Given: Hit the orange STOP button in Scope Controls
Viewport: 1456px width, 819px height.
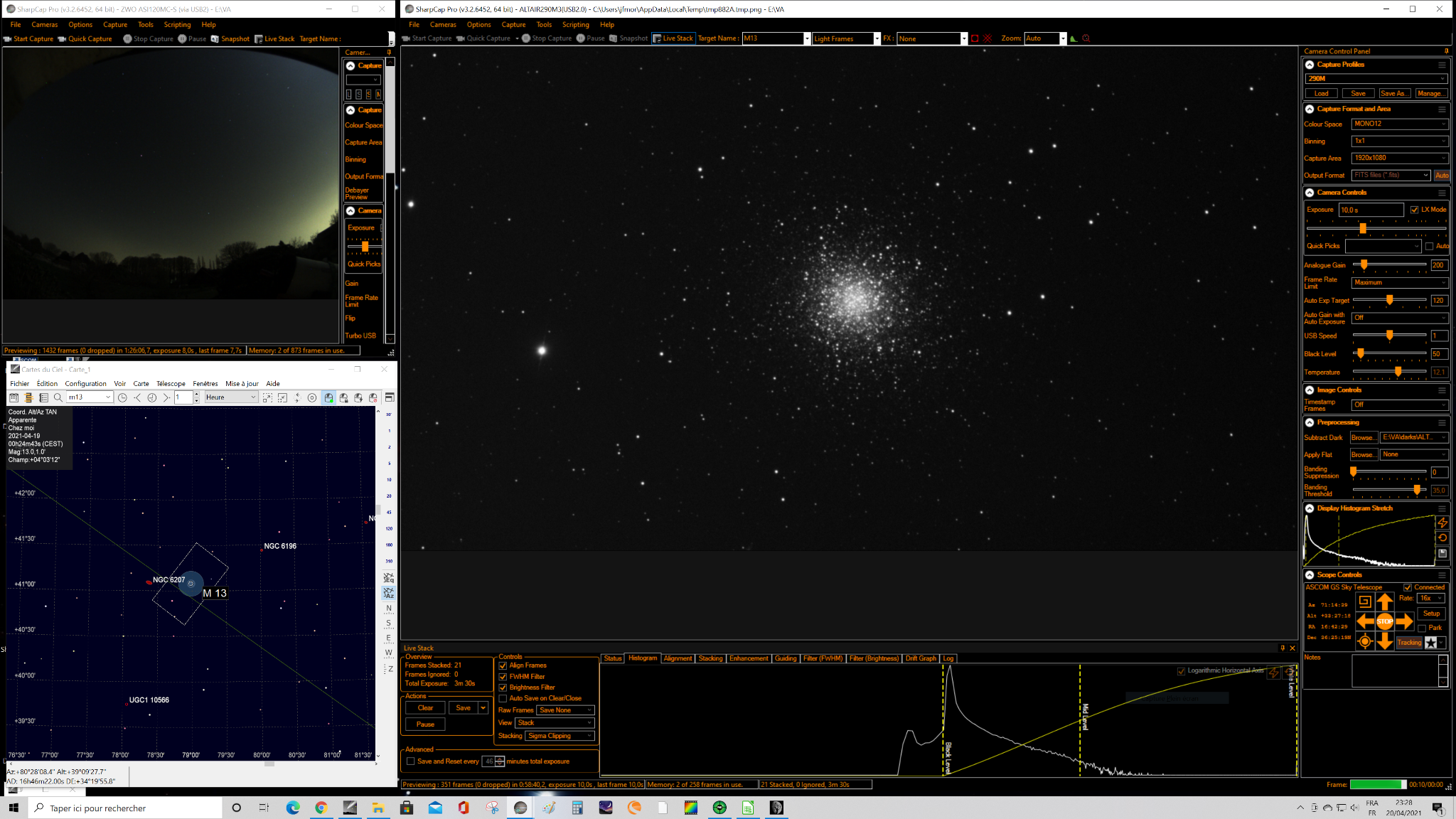Looking at the screenshot, I should 1384,621.
